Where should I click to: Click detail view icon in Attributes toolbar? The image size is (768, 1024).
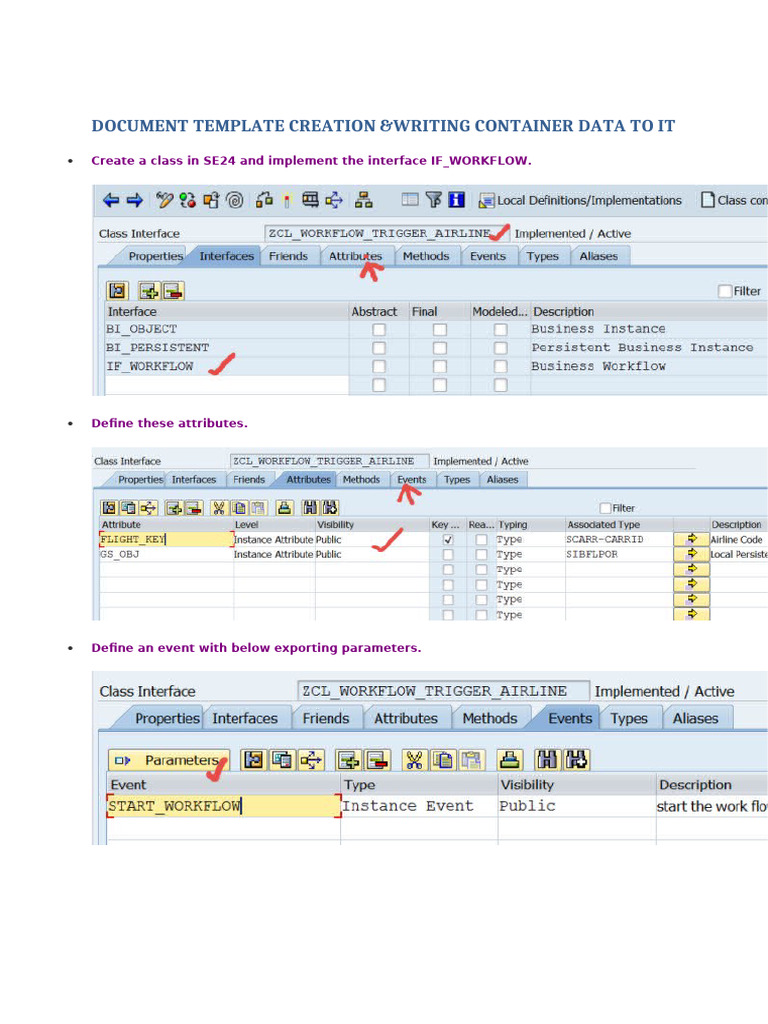[x=109, y=507]
